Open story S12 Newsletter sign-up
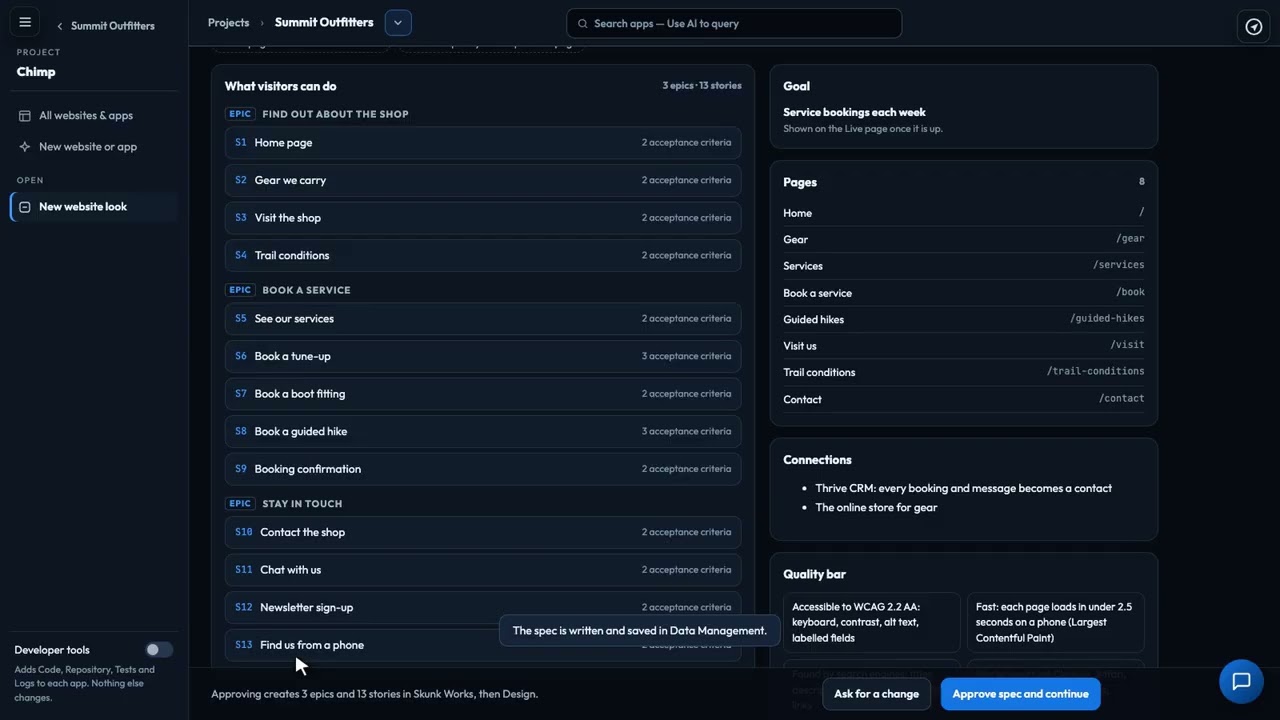 point(483,607)
